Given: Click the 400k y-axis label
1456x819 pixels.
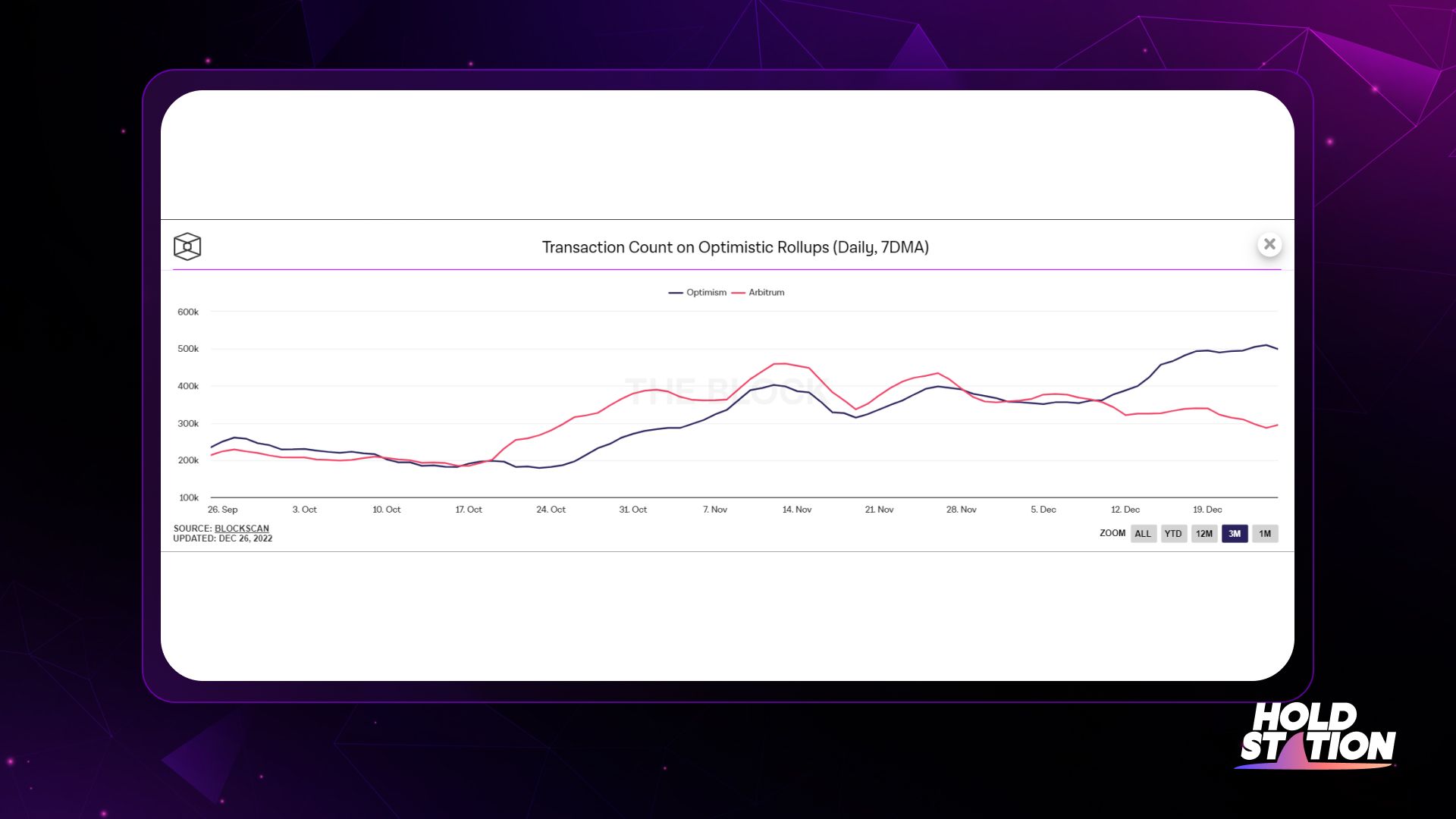Looking at the screenshot, I should coord(188,386).
